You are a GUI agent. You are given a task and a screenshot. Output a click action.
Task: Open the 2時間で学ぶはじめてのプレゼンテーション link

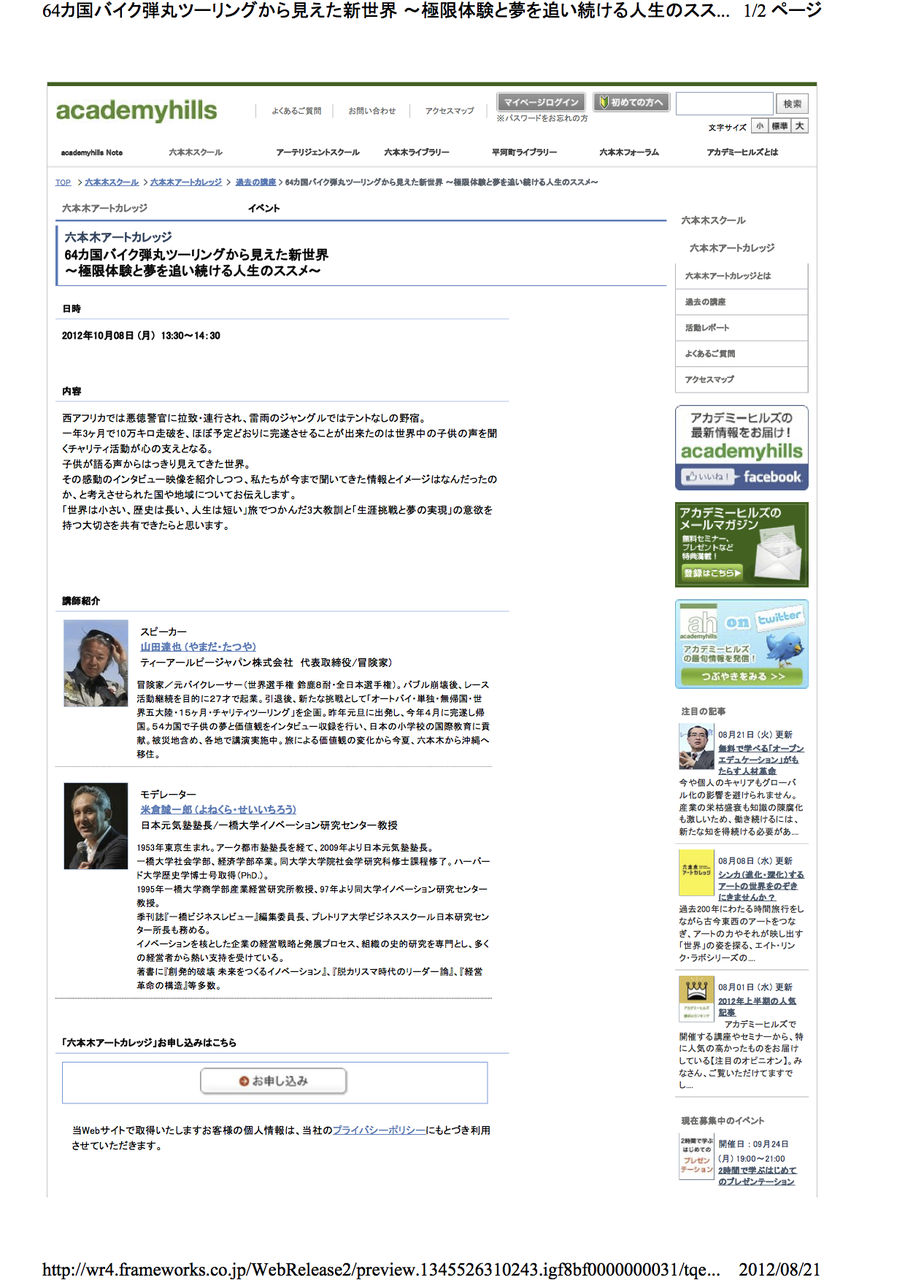[x=757, y=1175]
